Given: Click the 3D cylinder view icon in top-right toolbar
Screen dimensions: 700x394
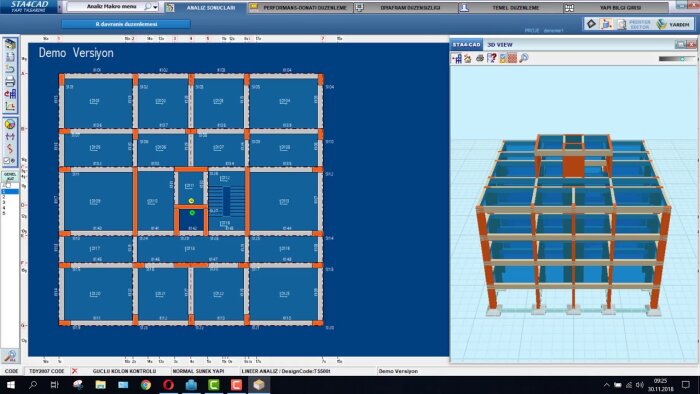Looking at the screenshot, I should pos(606,24).
